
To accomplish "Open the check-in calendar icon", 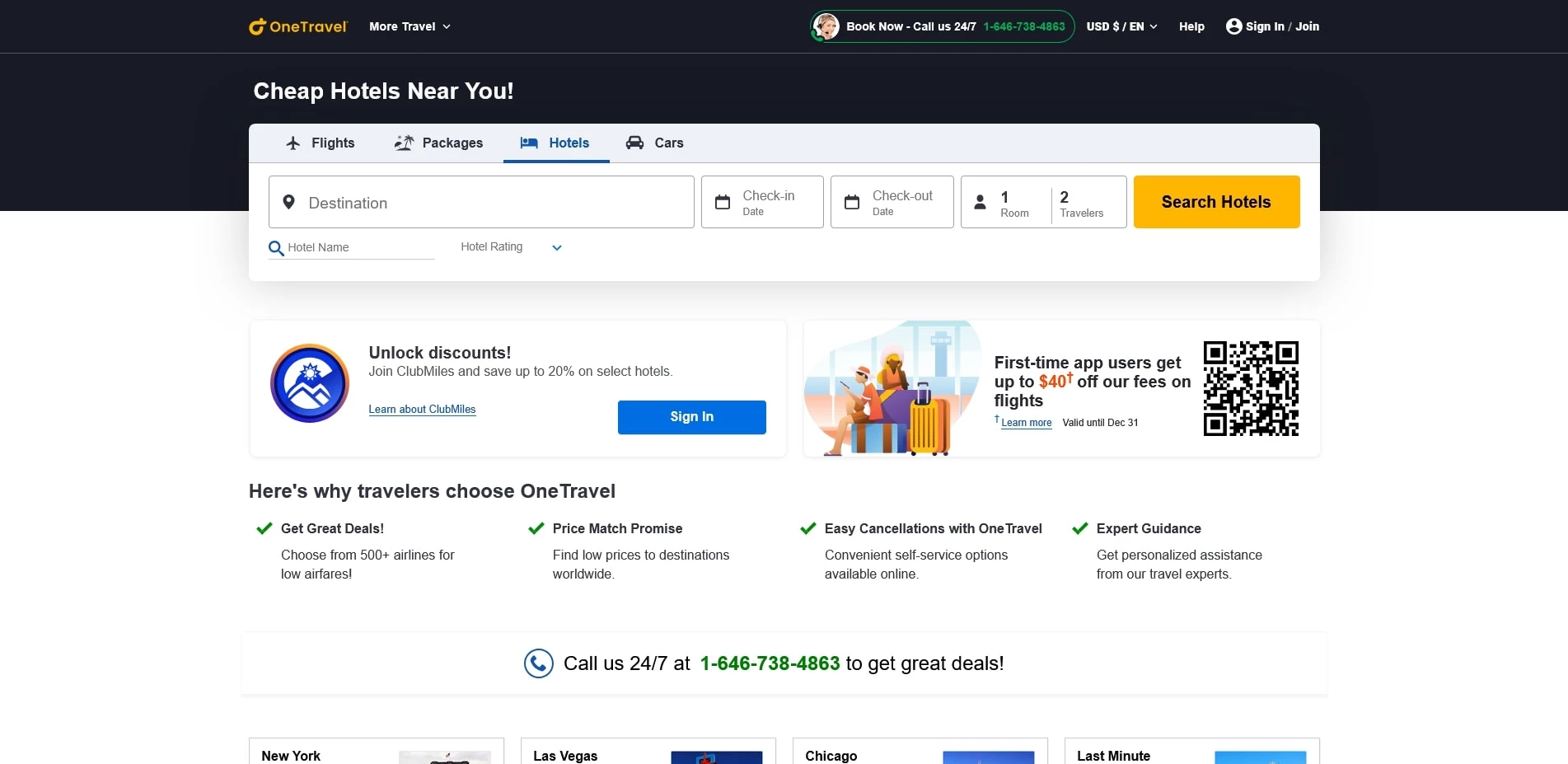I will pyautogui.click(x=723, y=201).
